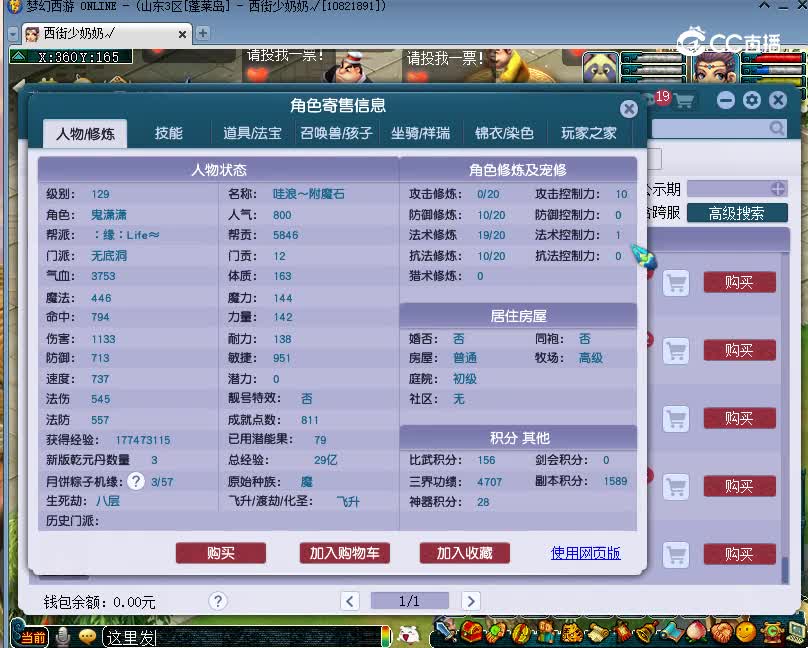Click the 购买 button in character dialog
The width and height of the screenshot is (808, 648).
221,553
